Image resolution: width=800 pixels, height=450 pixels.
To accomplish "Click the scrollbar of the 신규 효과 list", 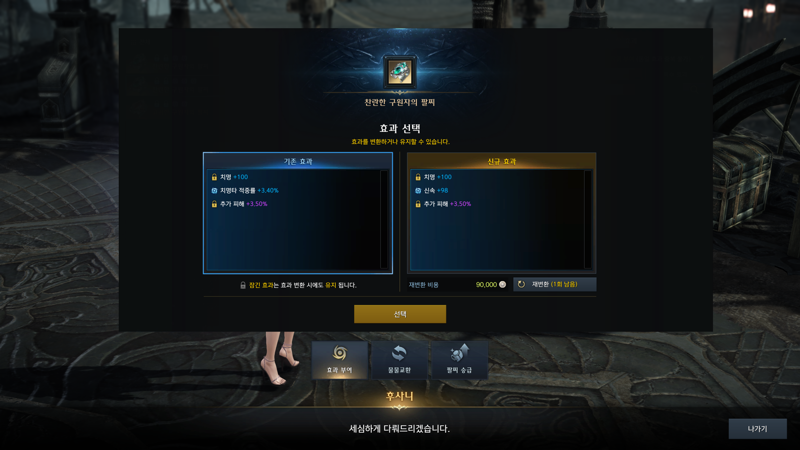I will click(587, 219).
